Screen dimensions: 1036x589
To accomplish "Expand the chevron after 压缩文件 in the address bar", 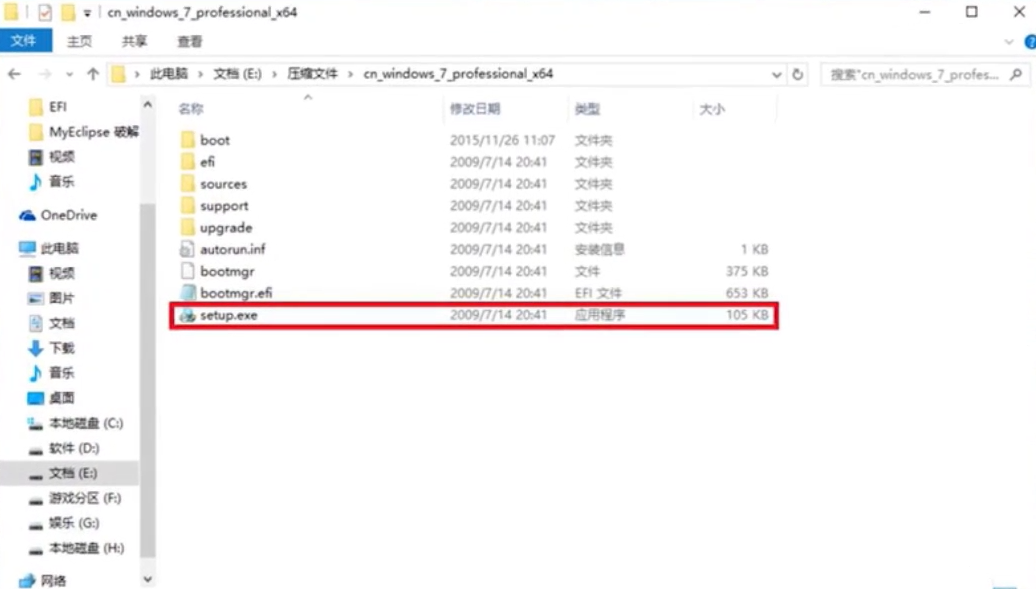I will click(x=350, y=74).
